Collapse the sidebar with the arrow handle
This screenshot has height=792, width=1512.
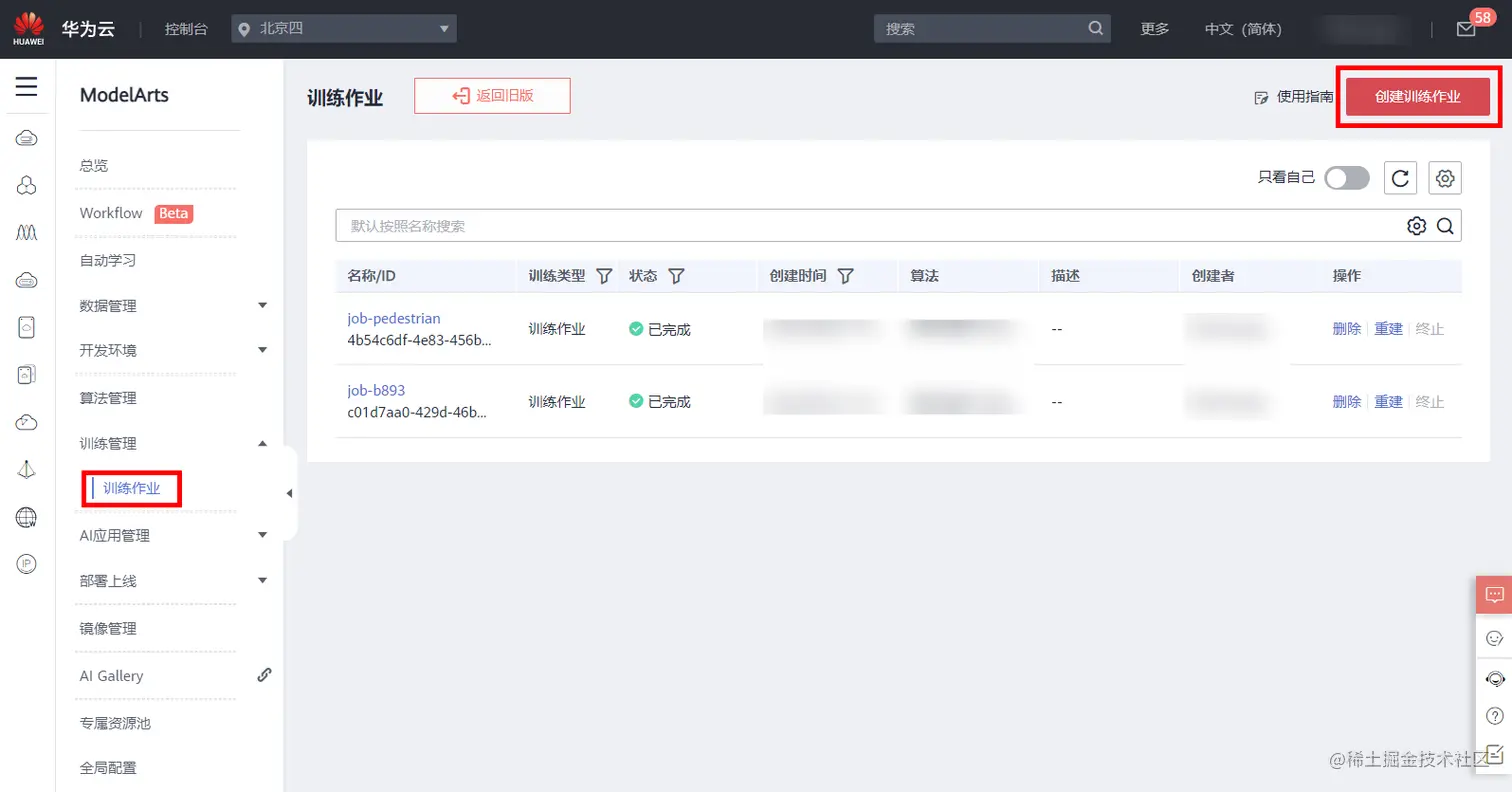point(290,493)
